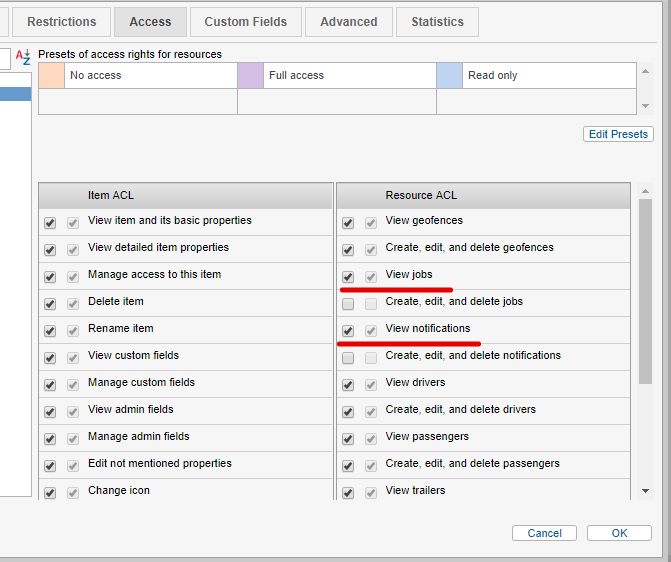Toggle the Delete item checkbox
This screenshot has height=562, width=671.
point(50,303)
